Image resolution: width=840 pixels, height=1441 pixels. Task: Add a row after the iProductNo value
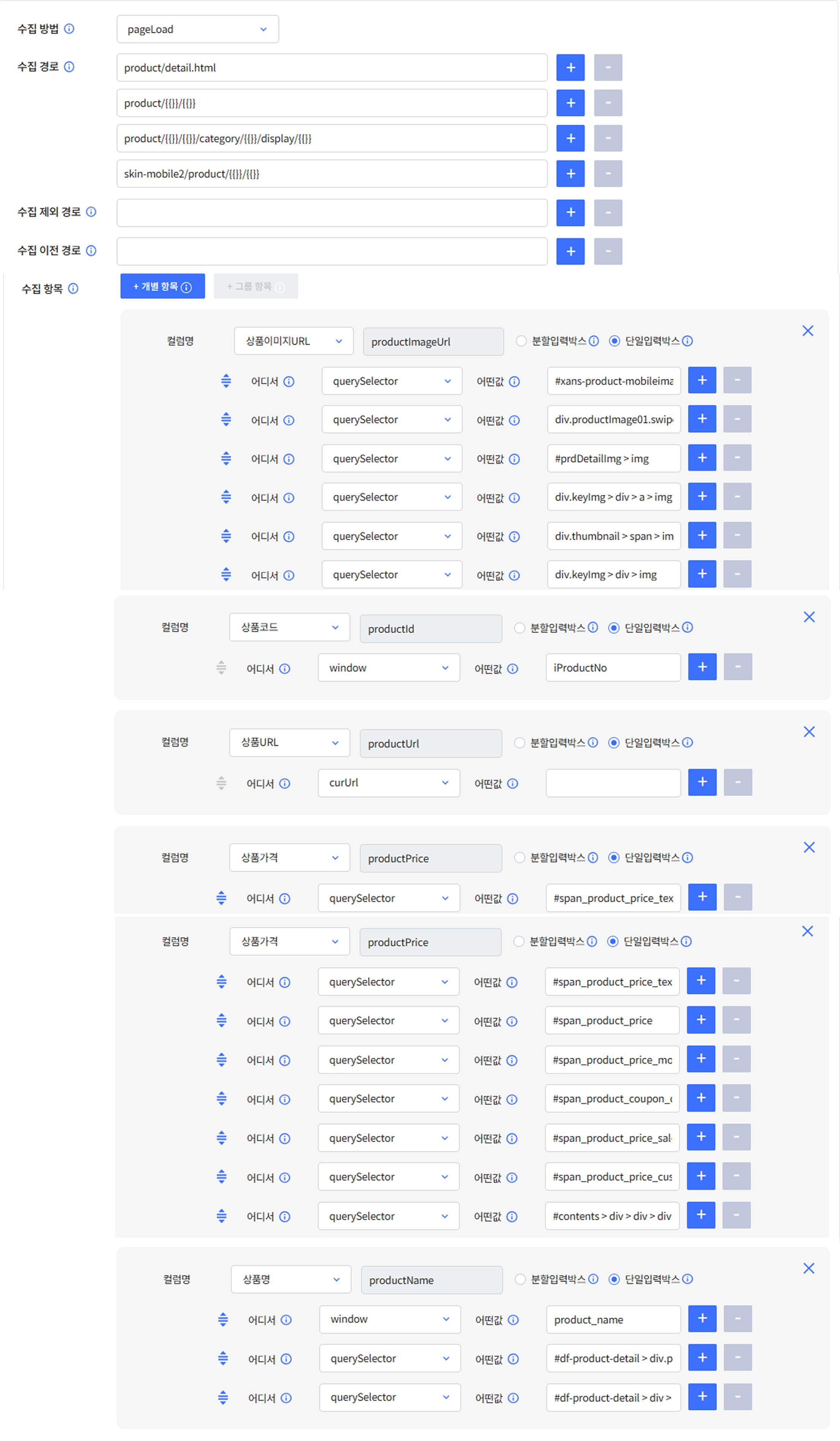coord(702,667)
